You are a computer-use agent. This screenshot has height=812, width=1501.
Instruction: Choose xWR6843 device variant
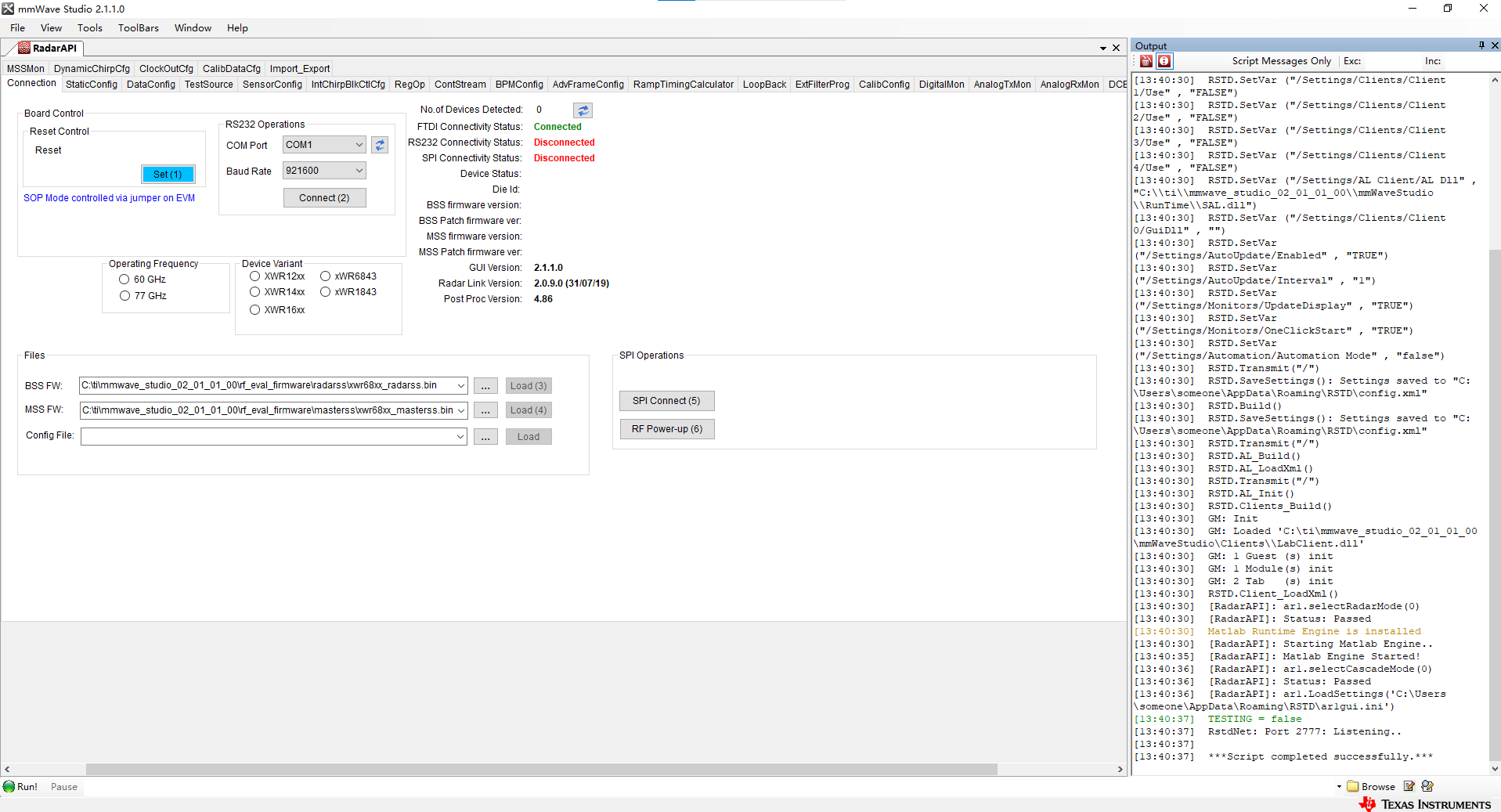[325, 276]
